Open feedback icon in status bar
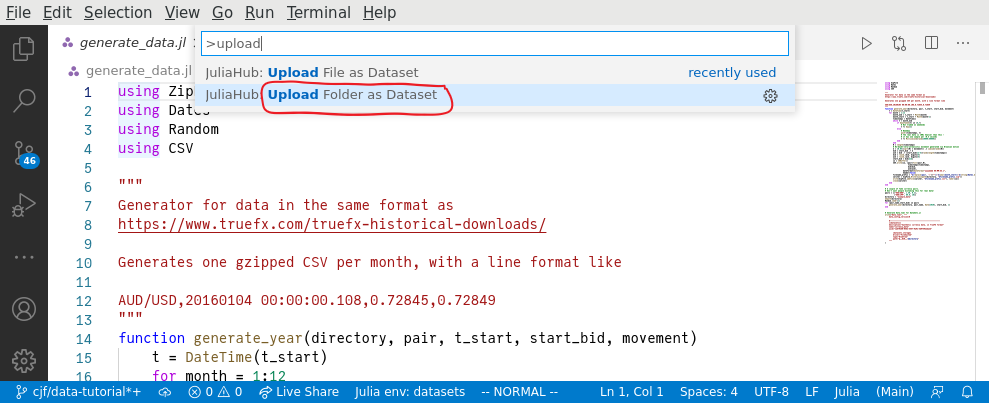Screen dimensions: 989x403 click(938, 392)
